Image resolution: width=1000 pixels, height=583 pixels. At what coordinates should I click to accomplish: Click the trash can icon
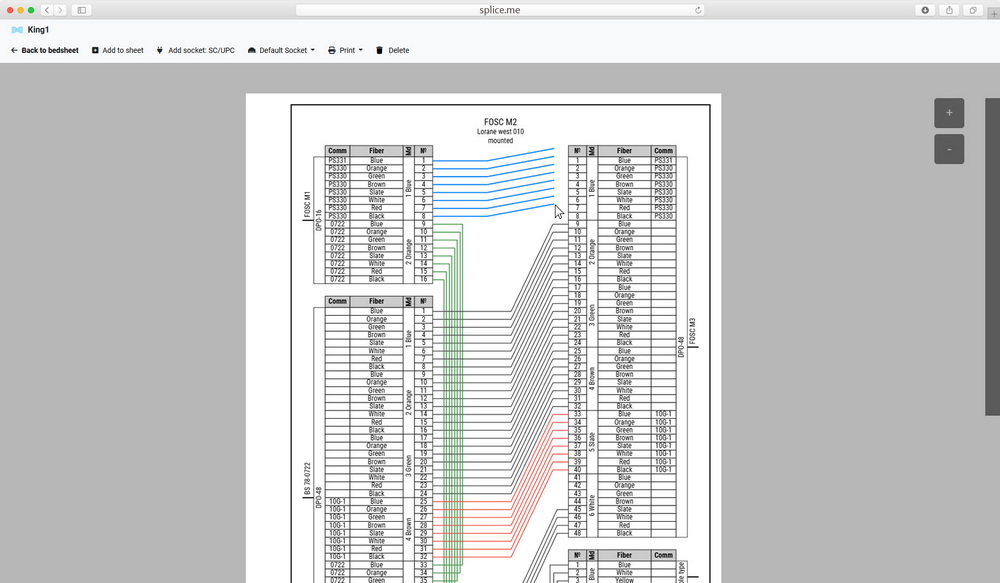click(x=379, y=50)
